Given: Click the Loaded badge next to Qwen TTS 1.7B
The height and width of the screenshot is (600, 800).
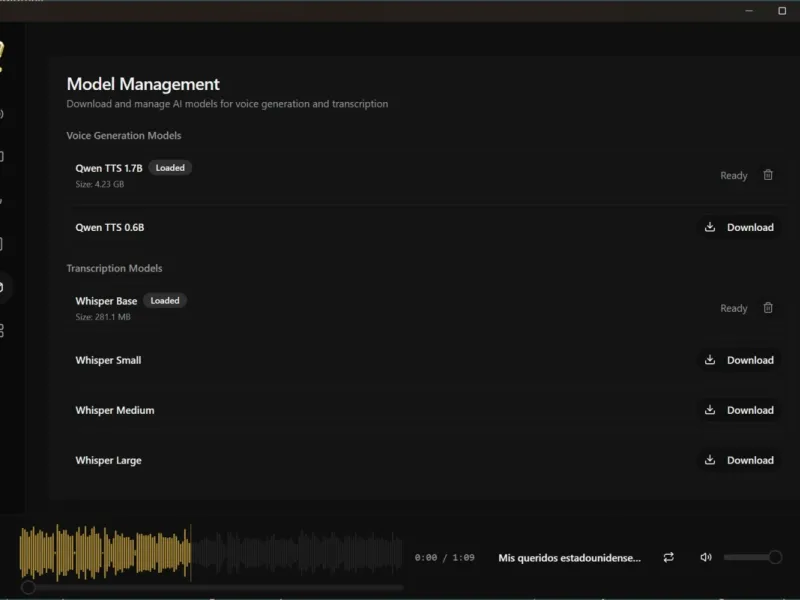Looking at the screenshot, I should tap(170, 168).
